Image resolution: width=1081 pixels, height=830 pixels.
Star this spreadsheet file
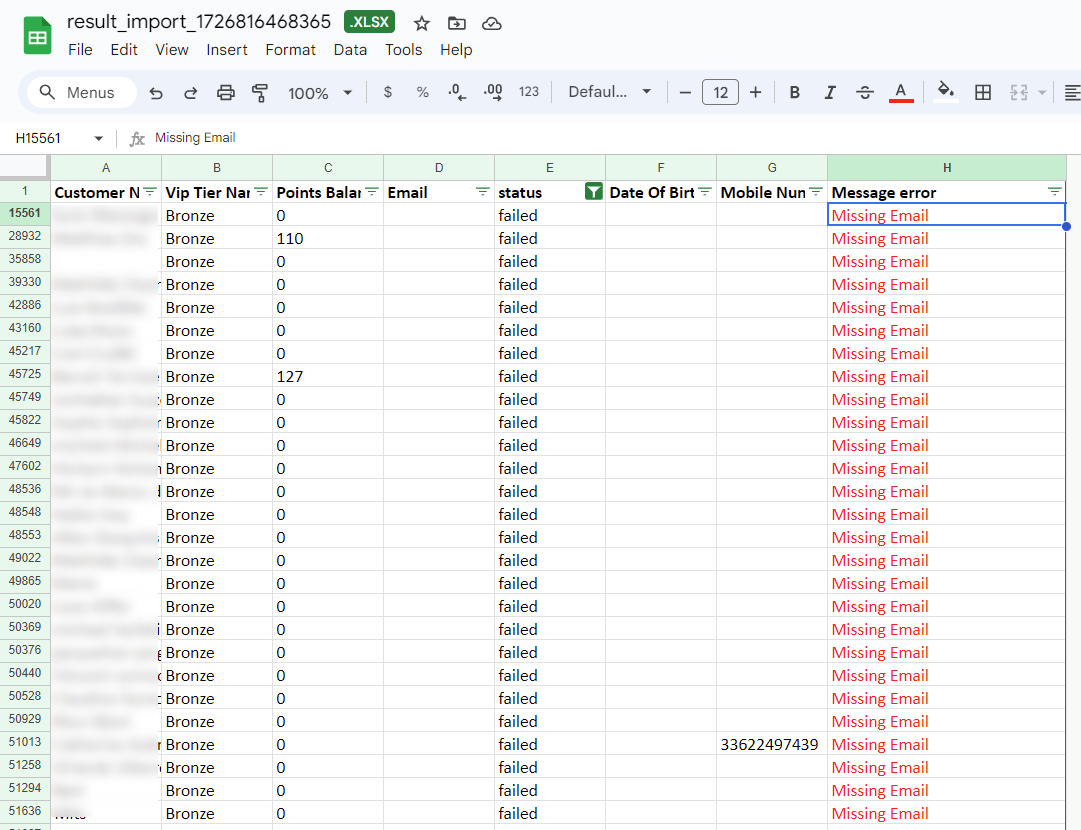click(x=422, y=23)
